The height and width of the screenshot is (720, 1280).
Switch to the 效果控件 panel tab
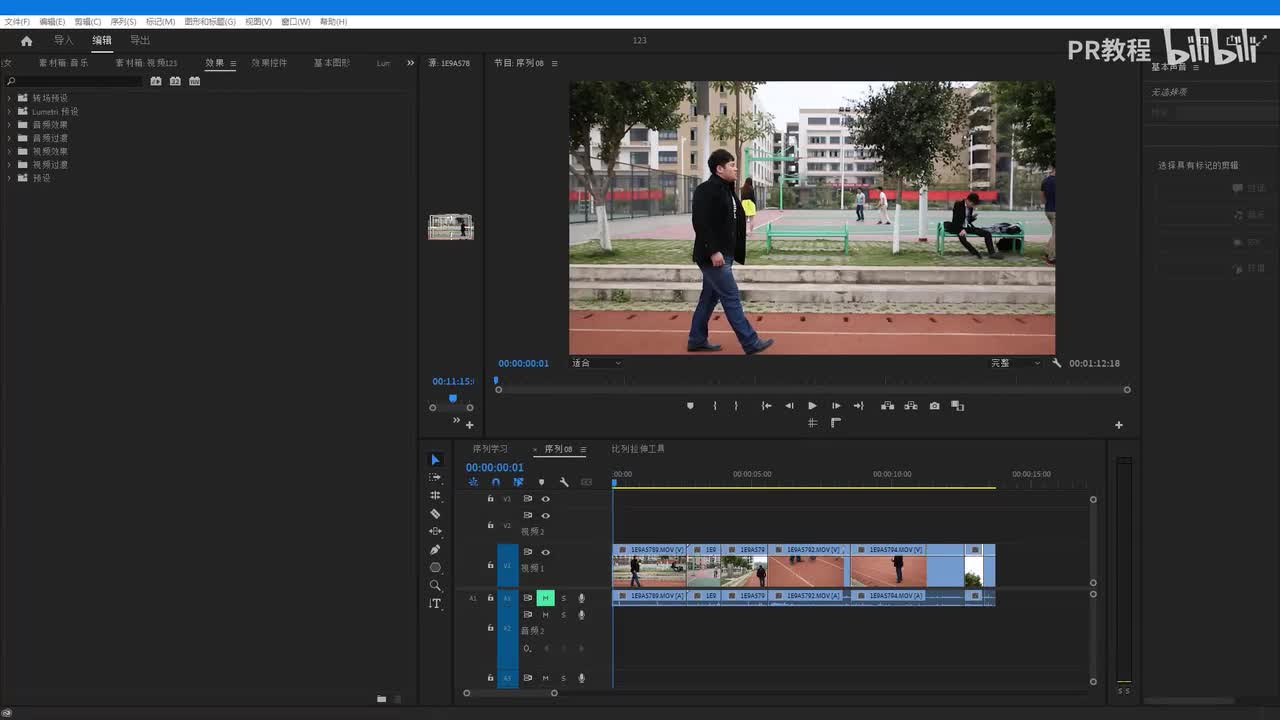point(269,63)
